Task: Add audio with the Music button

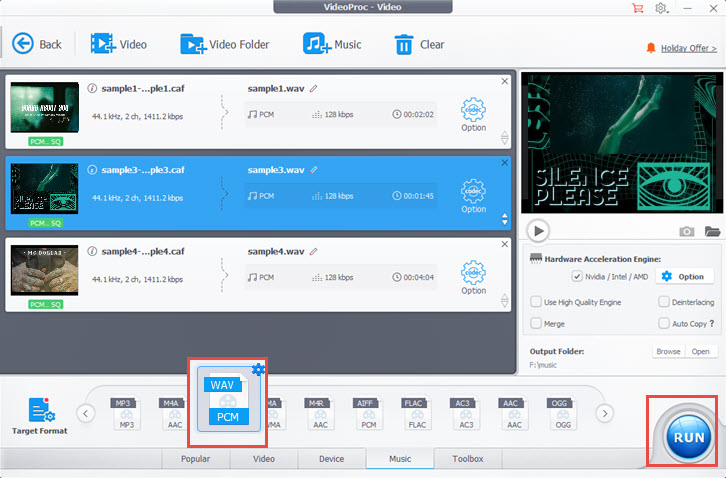Action: 332,44
